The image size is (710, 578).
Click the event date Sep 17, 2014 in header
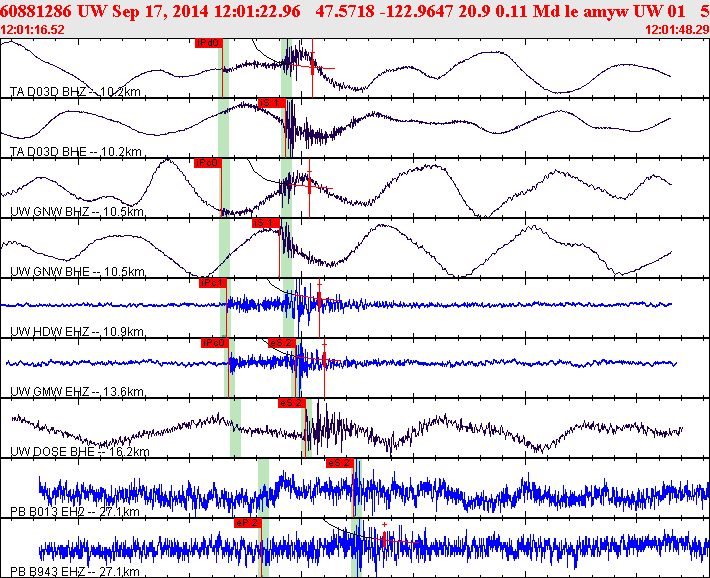(x=160, y=11)
